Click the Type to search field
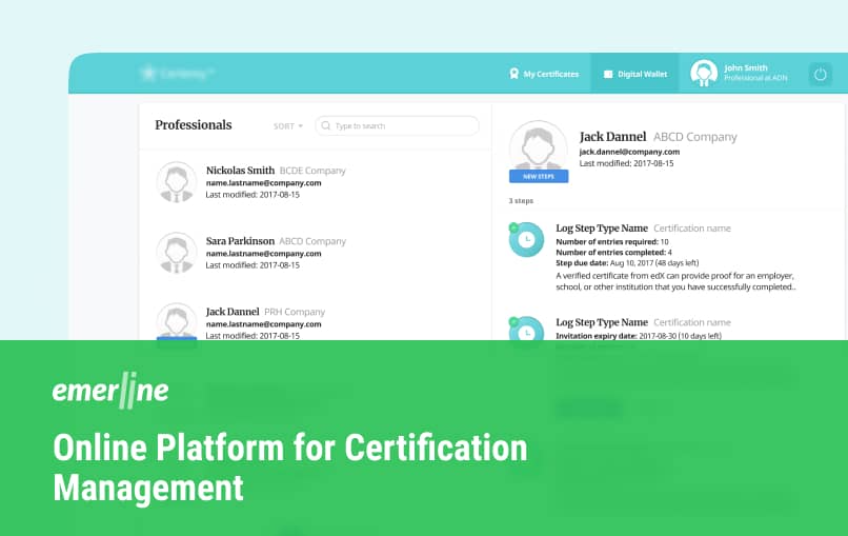 (x=397, y=125)
